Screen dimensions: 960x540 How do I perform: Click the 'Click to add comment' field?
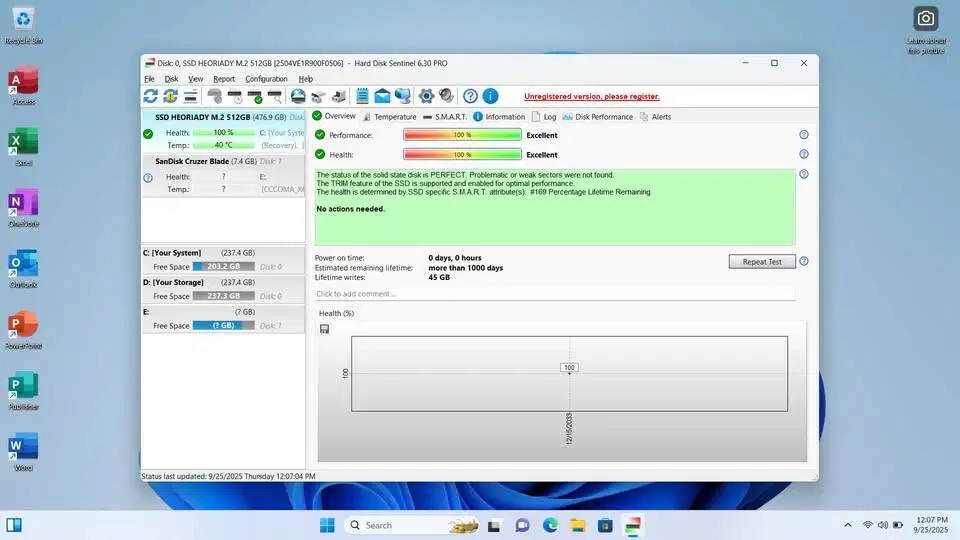tap(554, 294)
